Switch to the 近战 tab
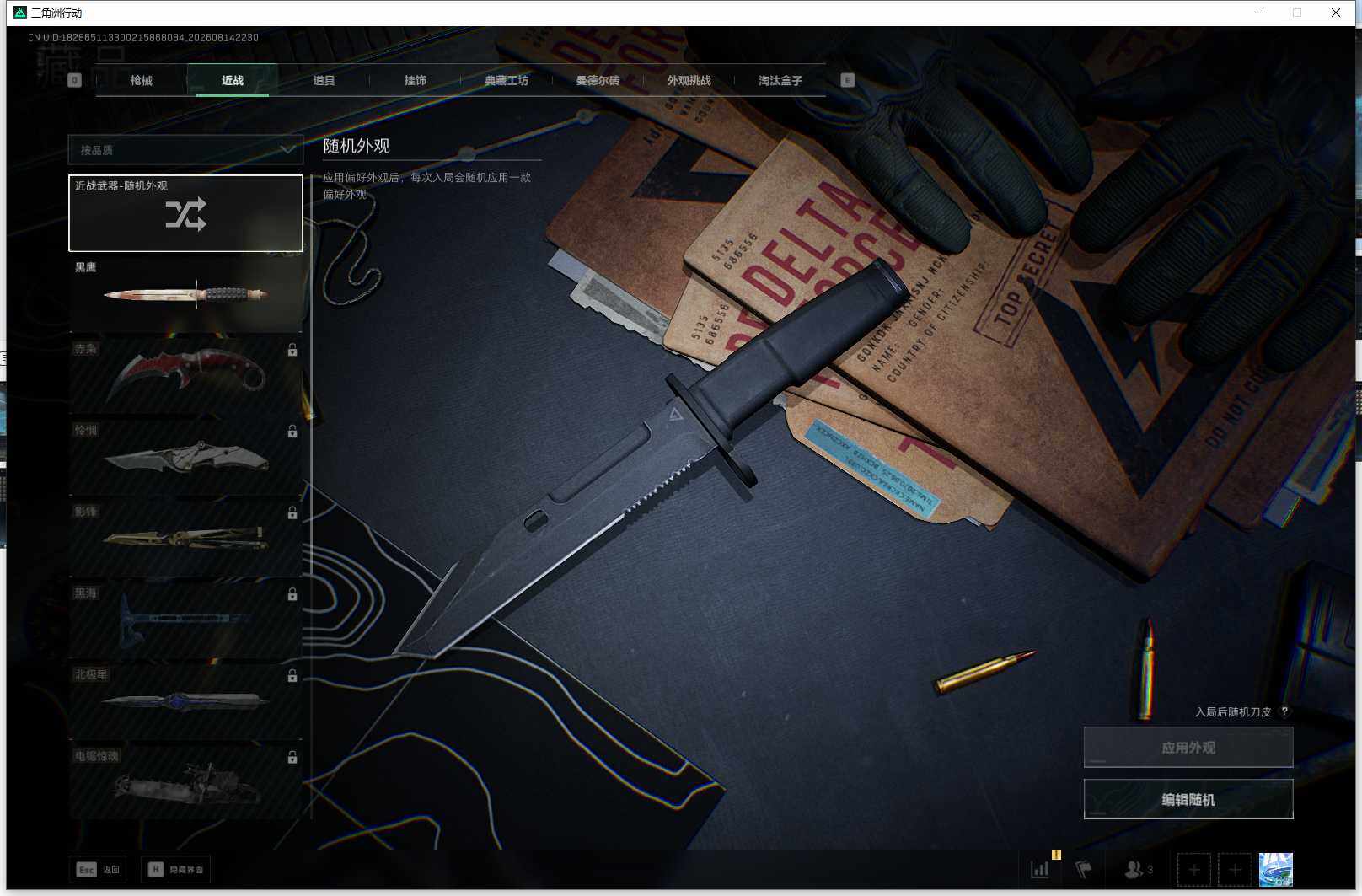 233,80
